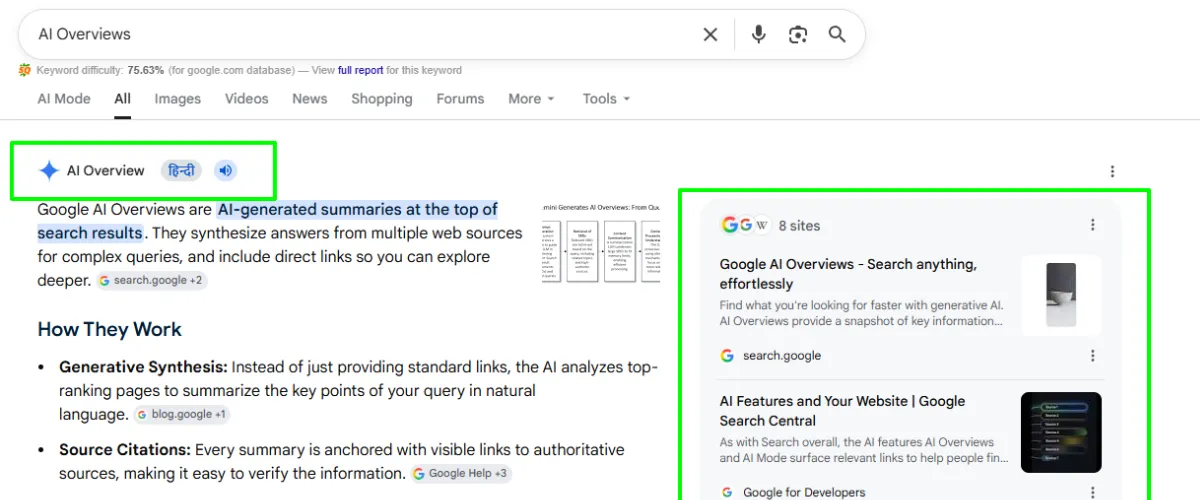1200x500 pixels.
Task: Clear the search box with X icon
Action: [x=710, y=34]
